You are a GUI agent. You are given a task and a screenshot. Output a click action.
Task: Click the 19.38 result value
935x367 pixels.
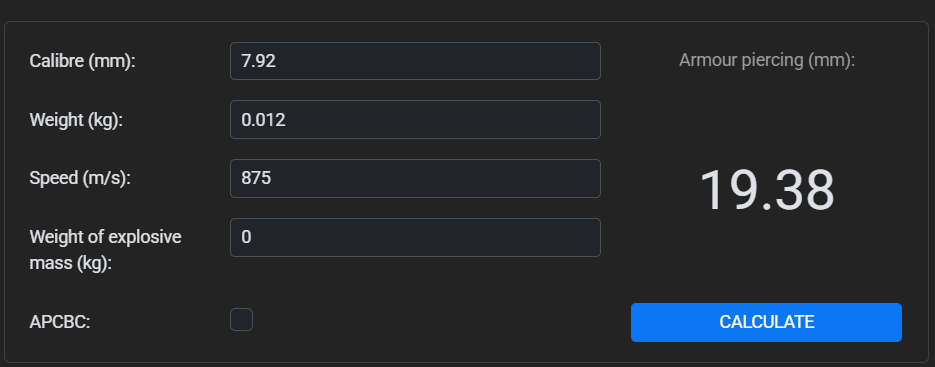pyautogui.click(x=766, y=190)
